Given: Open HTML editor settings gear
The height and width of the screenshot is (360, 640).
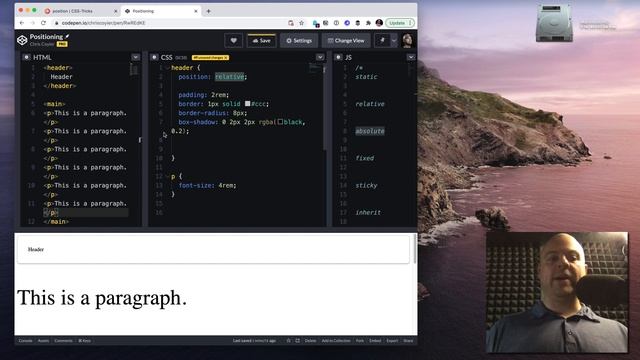Looking at the screenshot, I should [26, 58].
